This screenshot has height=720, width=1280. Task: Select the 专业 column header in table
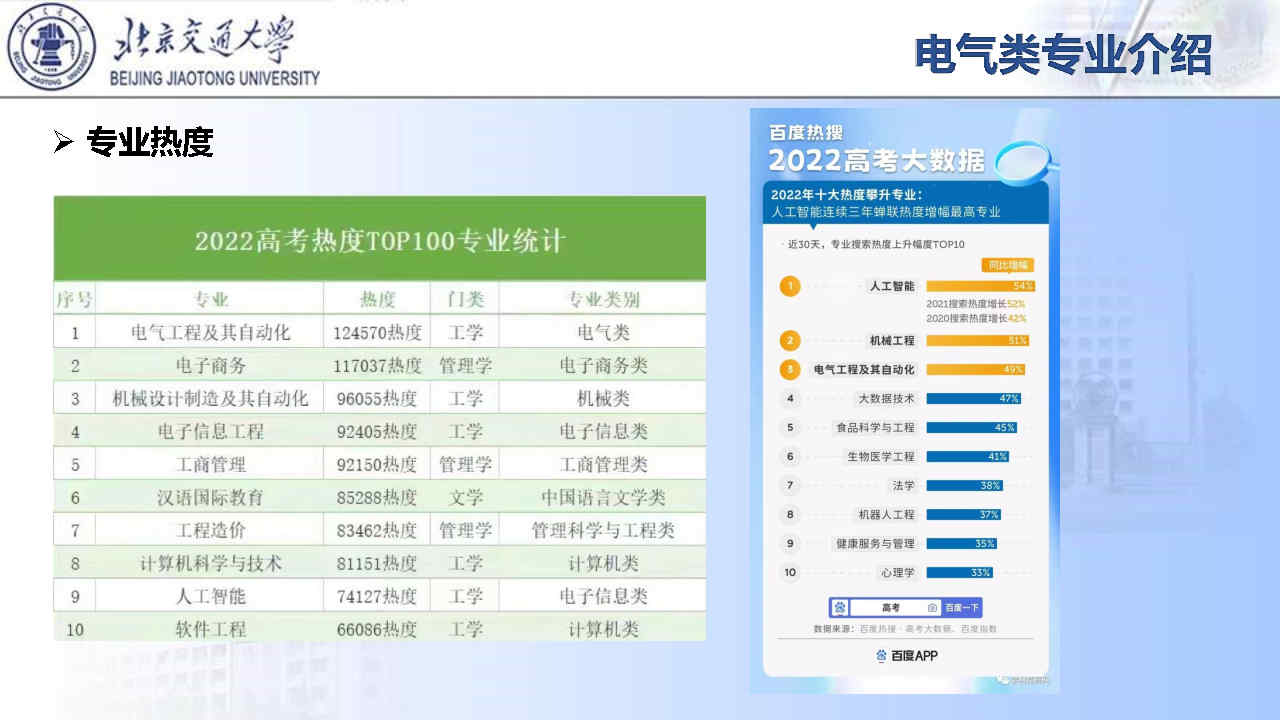(210, 299)
